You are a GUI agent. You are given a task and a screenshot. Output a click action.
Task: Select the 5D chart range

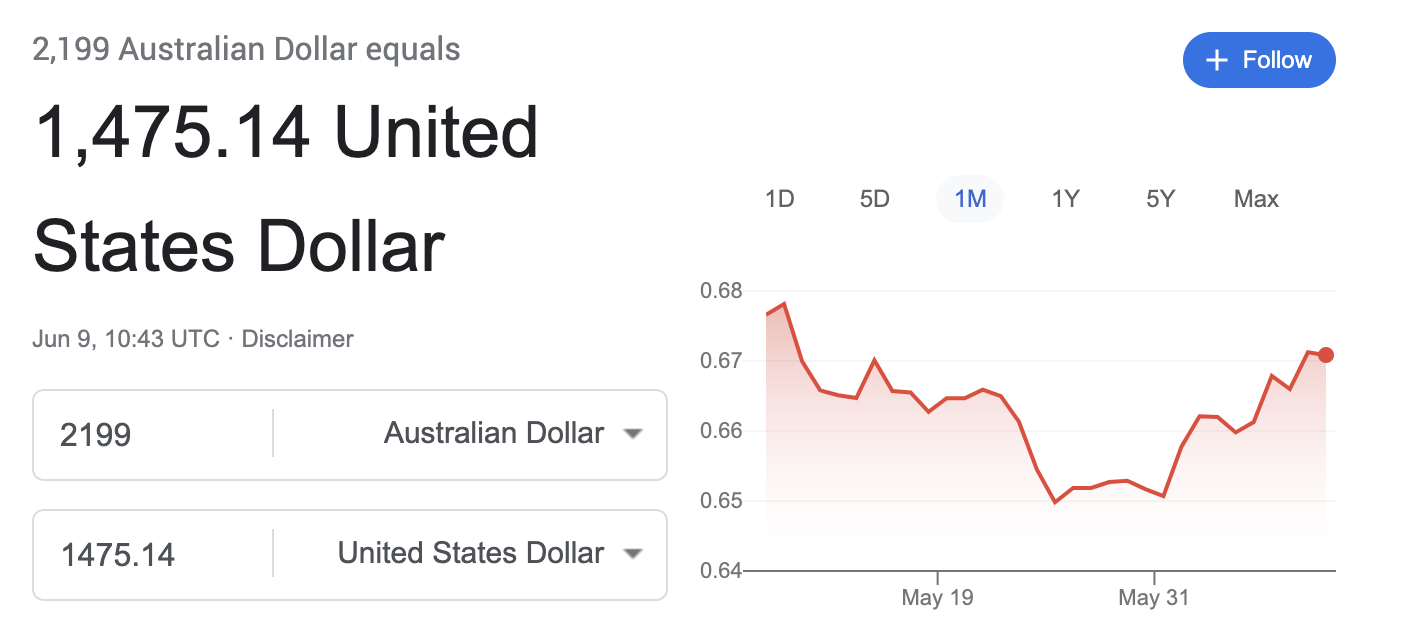pos(874,199)
